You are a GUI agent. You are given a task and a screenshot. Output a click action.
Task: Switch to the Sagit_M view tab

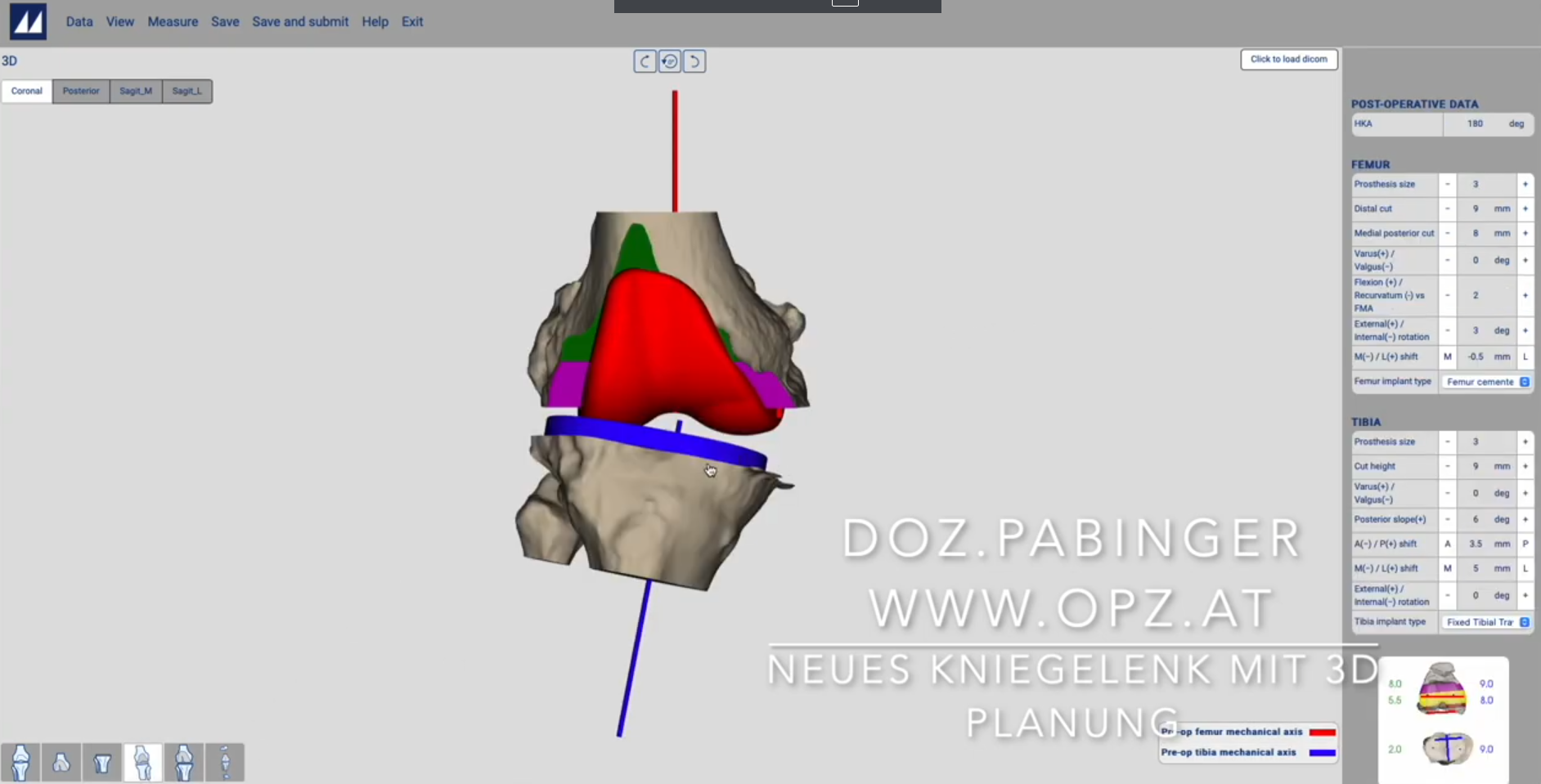[136, 91]
